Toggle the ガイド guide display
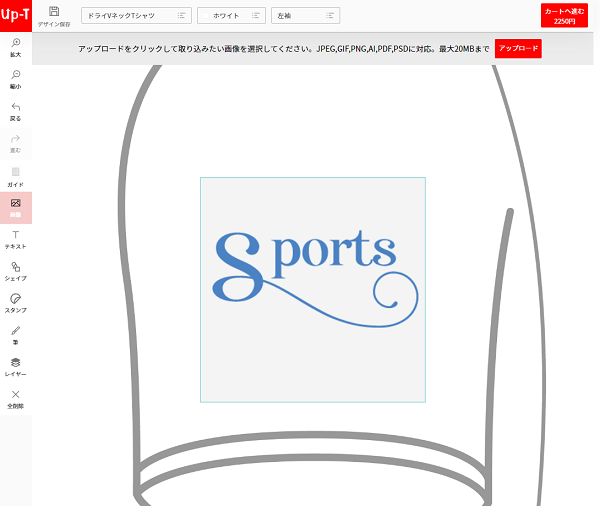Viewport: 600px width, 506px height. (x=15, y=175)
